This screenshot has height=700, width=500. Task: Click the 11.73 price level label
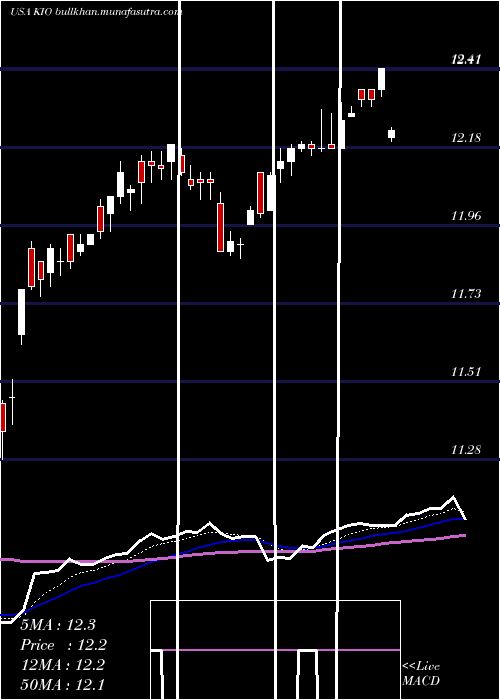click(466, 293)
